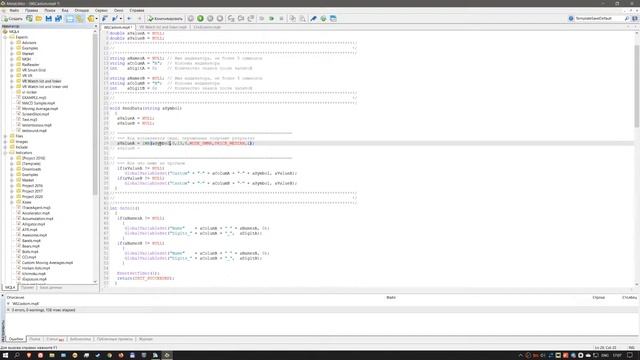The width and height of the screenshot is (640, 360).
Task: Click the green globe icon in toolbar
Action: 323,19
